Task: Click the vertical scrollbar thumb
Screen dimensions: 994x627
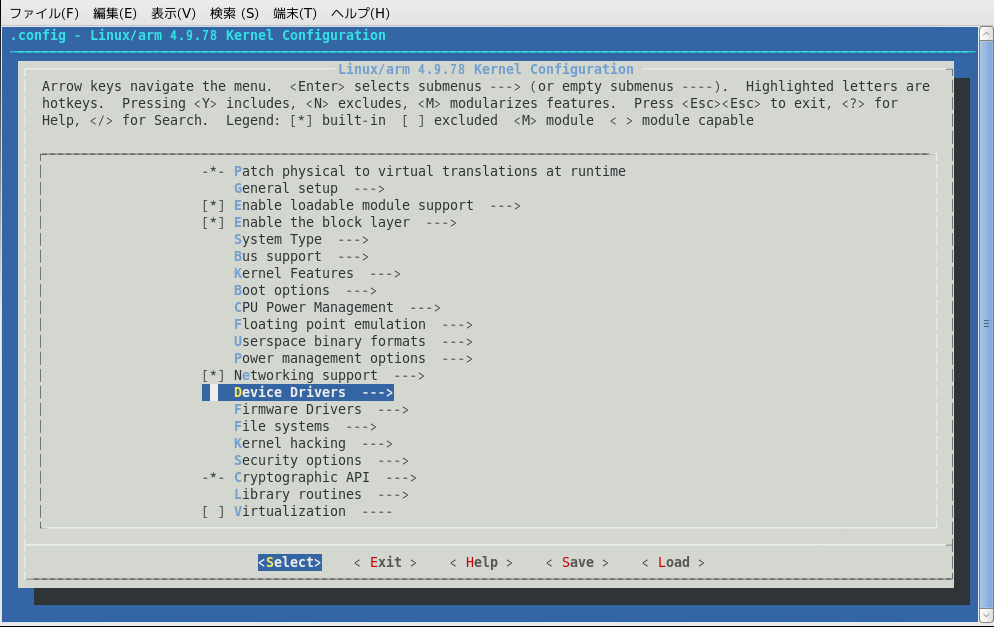Action: tap(986, 323)
